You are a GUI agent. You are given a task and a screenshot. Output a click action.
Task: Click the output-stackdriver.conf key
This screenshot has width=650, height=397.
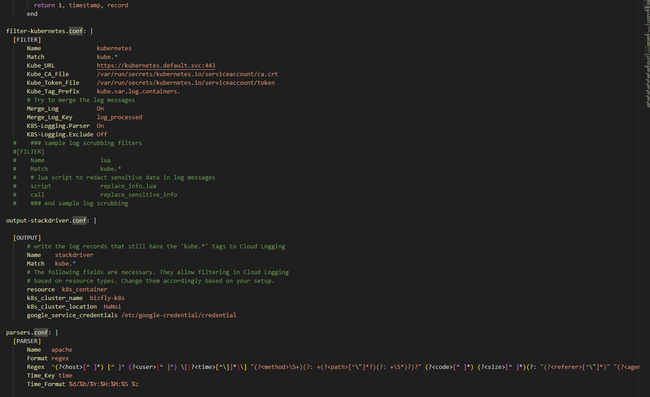(47, 220)
